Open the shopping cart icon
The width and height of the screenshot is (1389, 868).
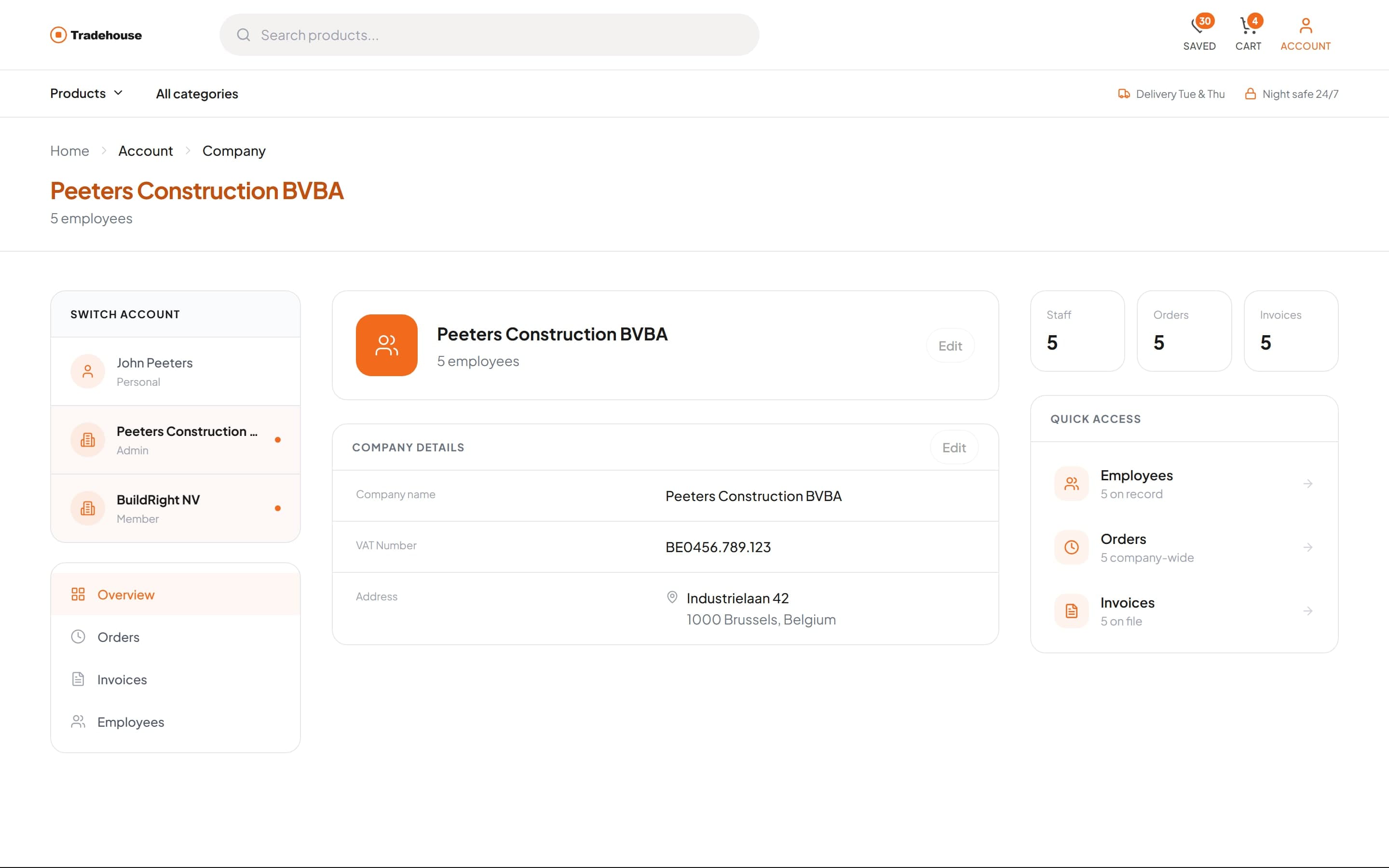point(1247,25)
